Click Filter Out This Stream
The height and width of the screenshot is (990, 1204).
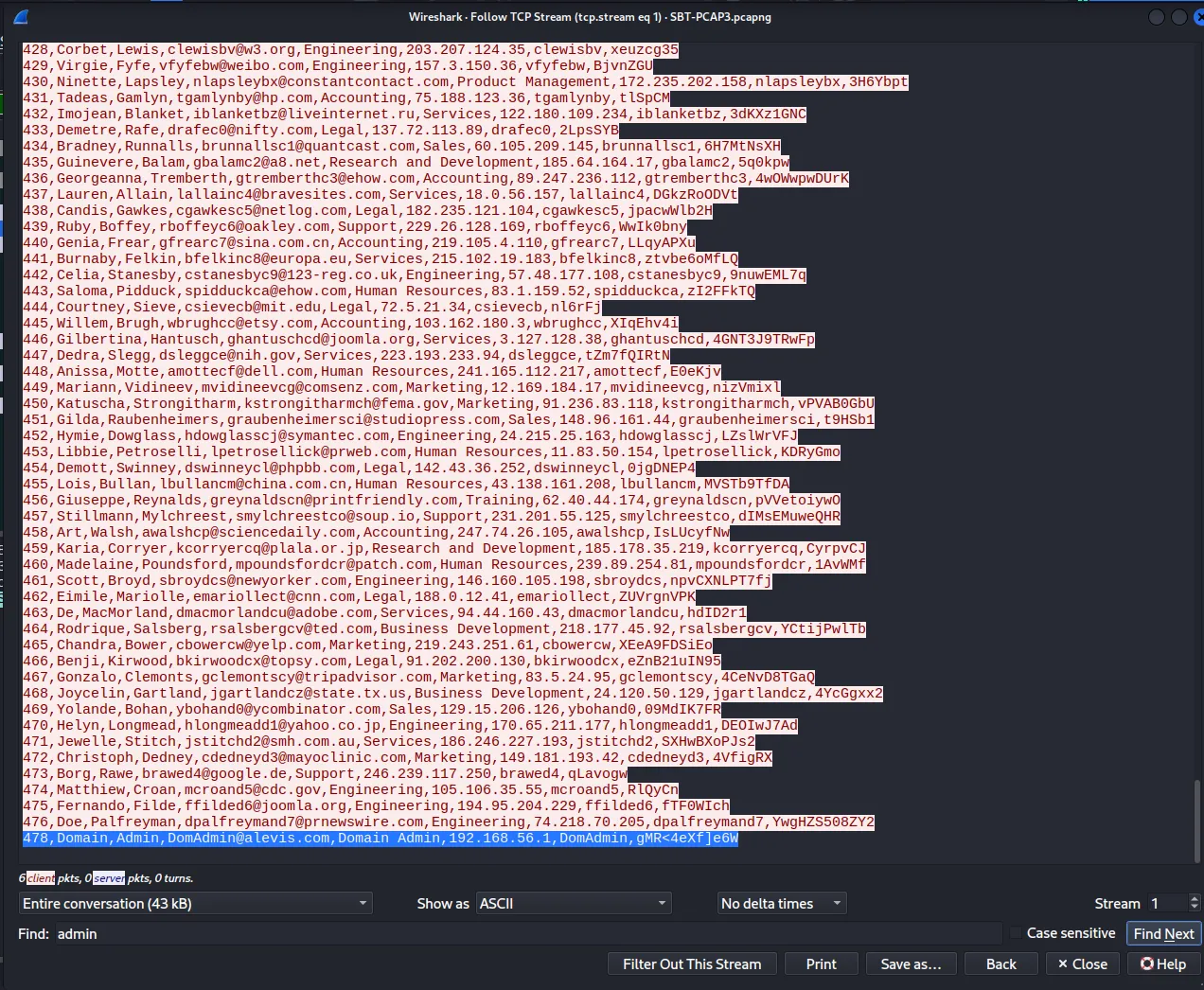692,963
